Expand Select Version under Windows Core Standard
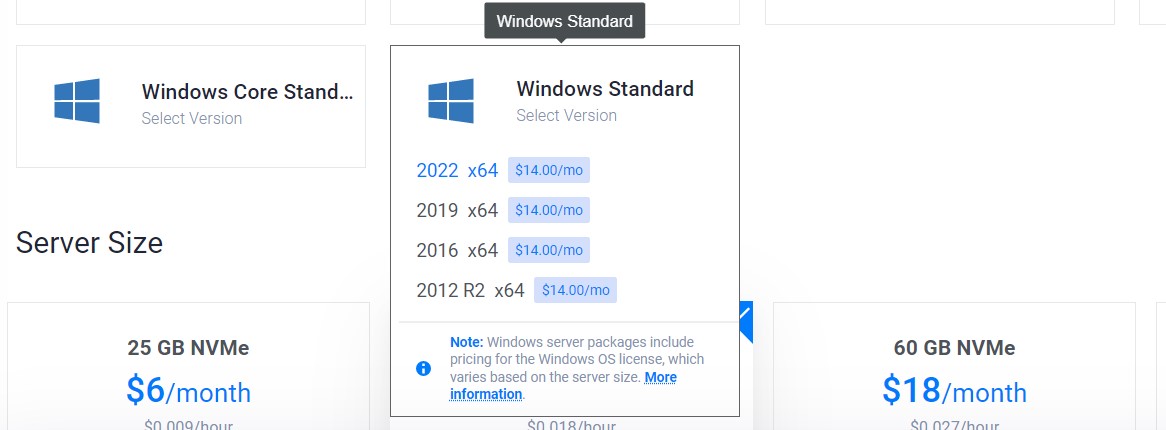This screenshot has height=430, width=1166. coord(192,118)
